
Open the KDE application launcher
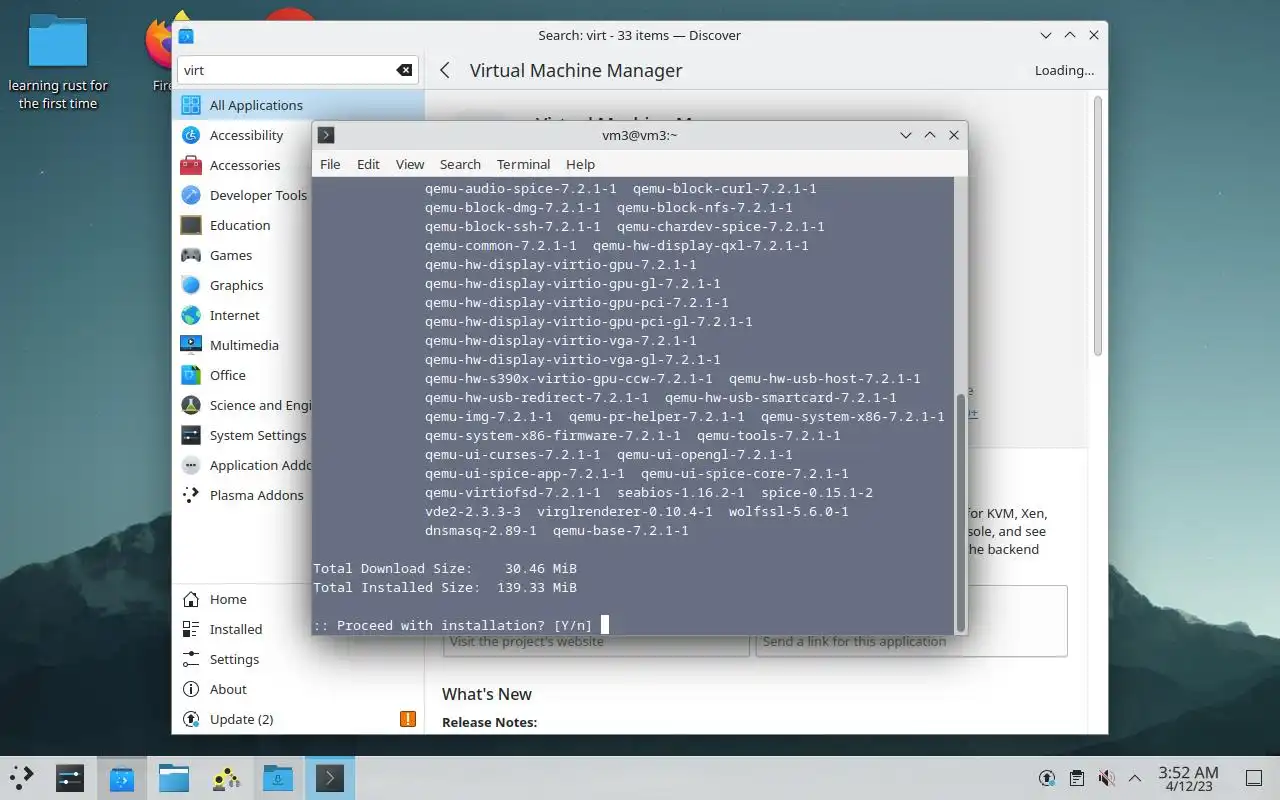coord(21,777)
